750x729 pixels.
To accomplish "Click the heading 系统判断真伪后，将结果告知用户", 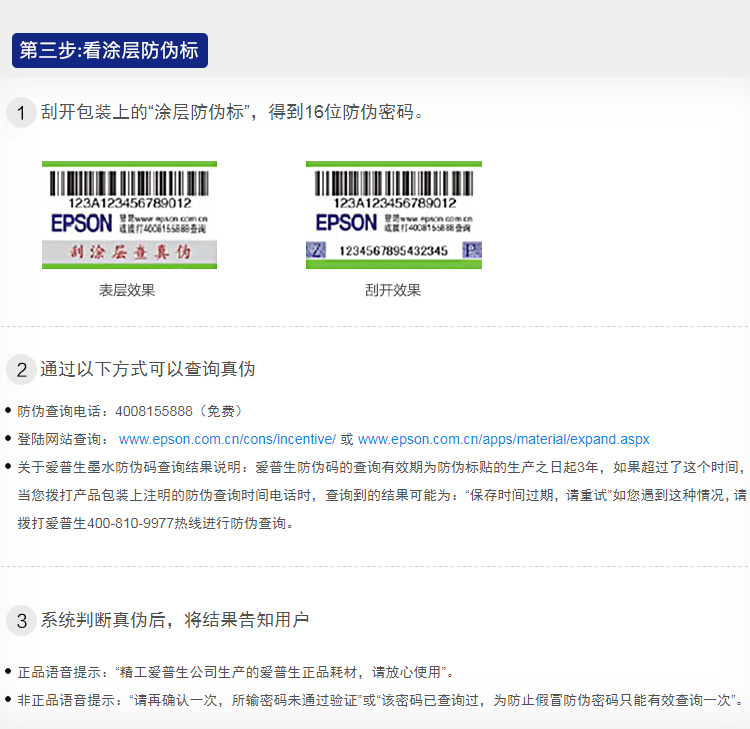I will 175,620.
